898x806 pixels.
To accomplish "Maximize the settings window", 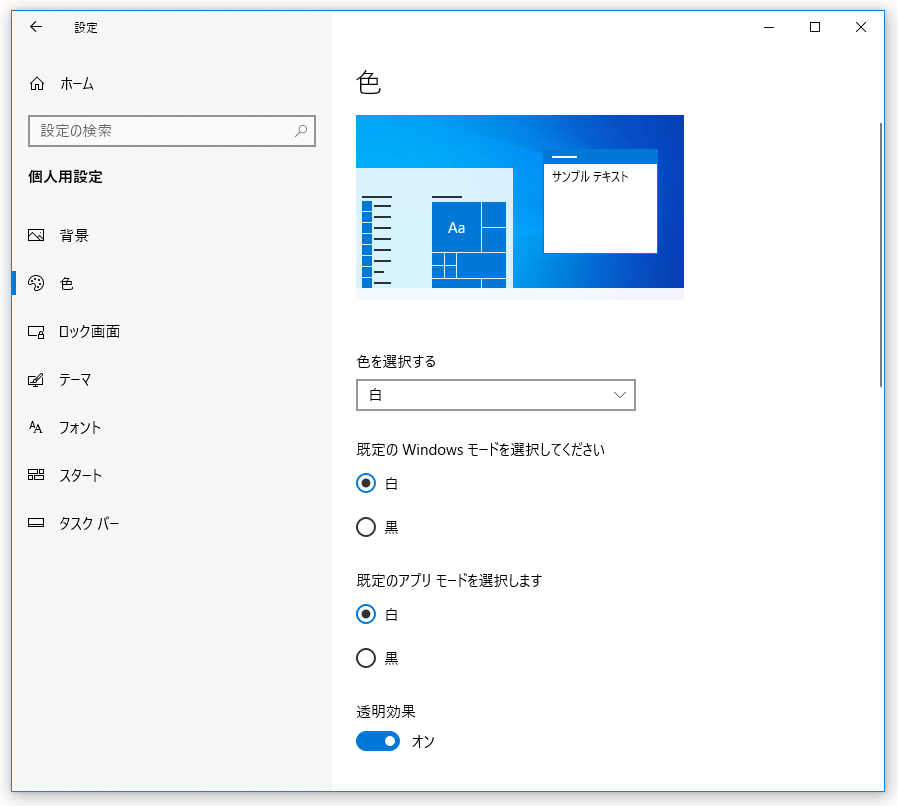I will pyautogui.click(x=815, y=27).
